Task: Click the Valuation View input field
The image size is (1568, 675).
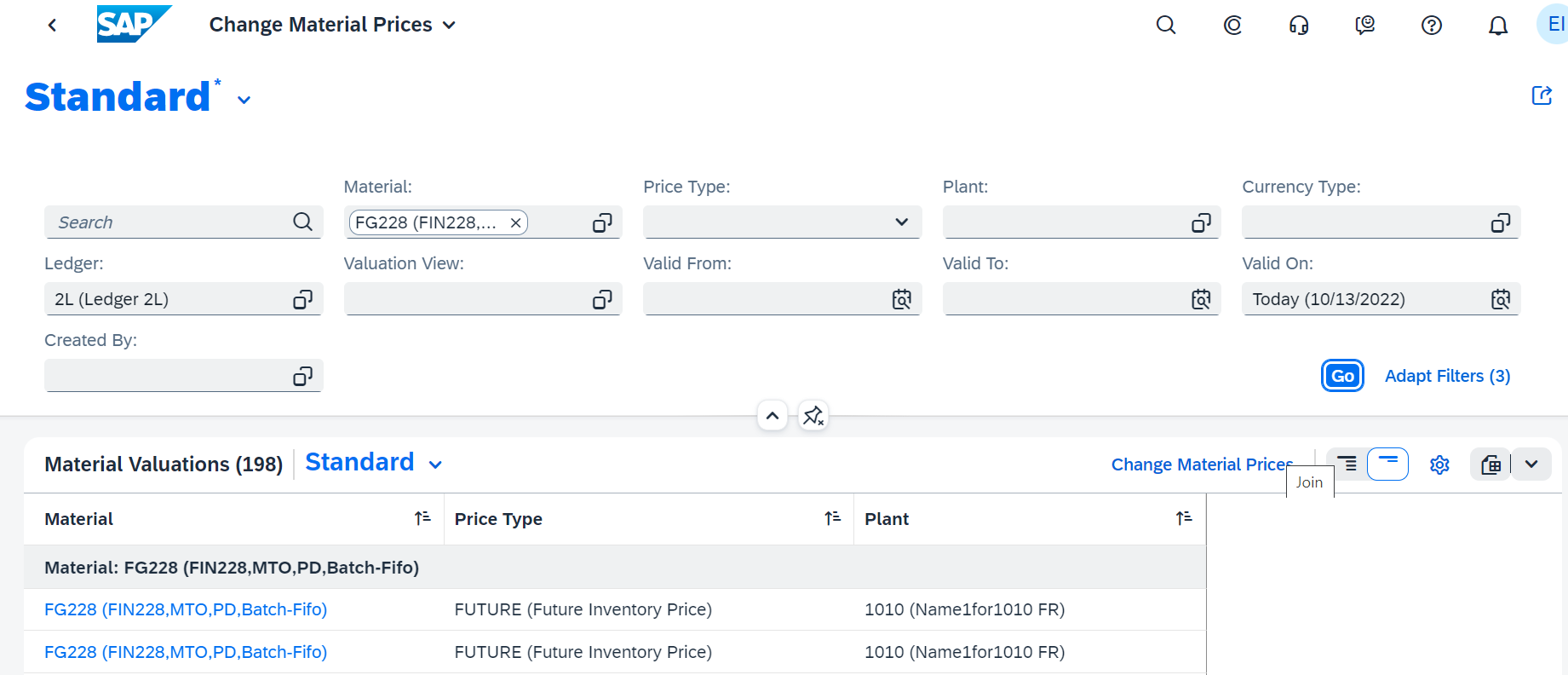Action: (483, 299)
